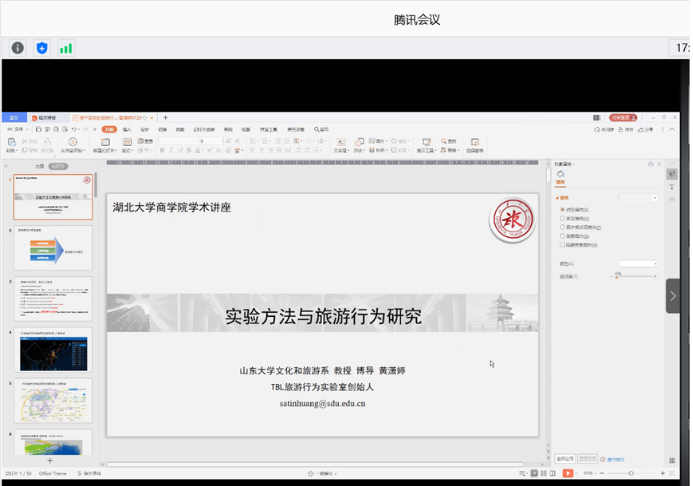The image size is (693, 486).
Task: Select the gradient fill radio option
Action: pos(562,218)
